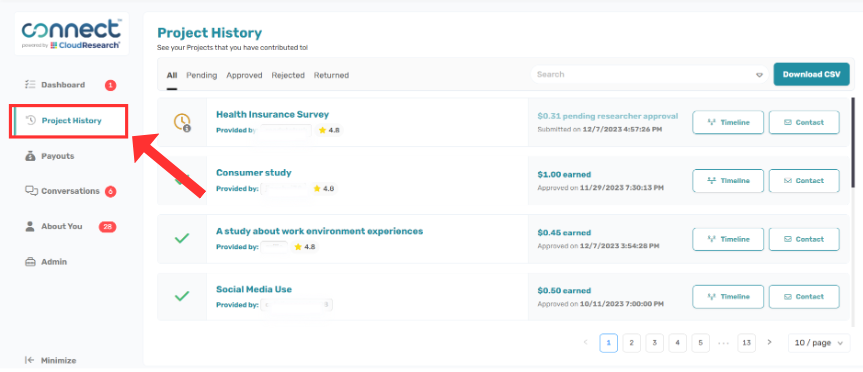The width and height of the screenshot is (863, 372).
Task: Open the Consumer study project
Action: pos(254,173)
